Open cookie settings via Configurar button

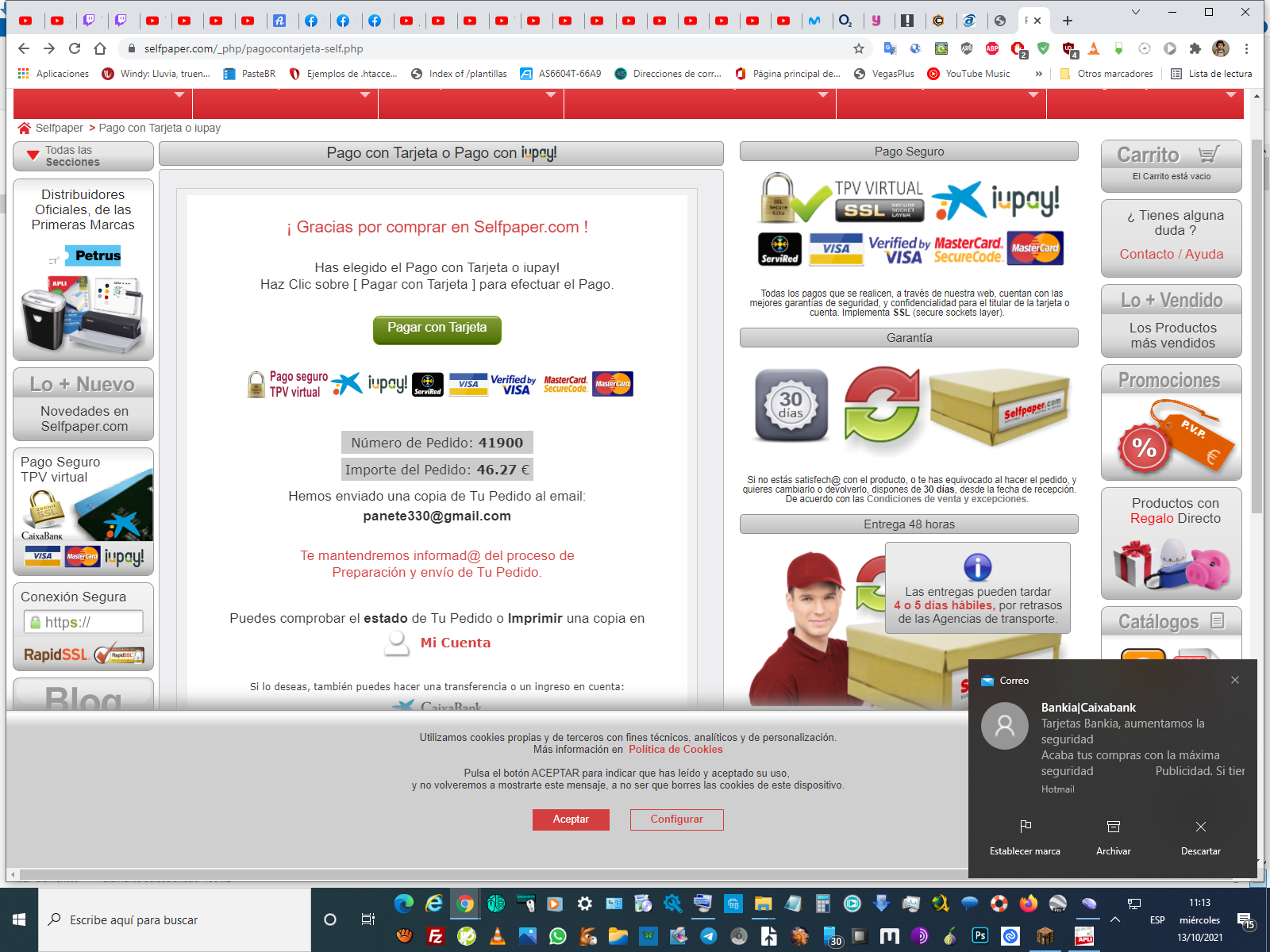(676, 820)
